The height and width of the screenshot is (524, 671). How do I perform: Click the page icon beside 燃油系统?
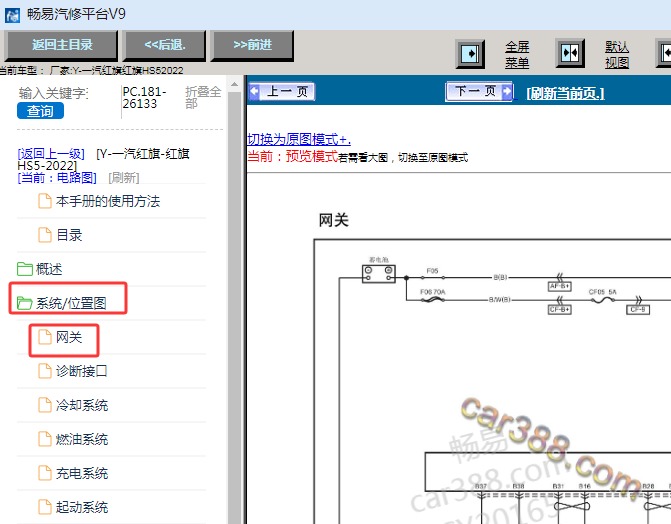tap(45, 439)
